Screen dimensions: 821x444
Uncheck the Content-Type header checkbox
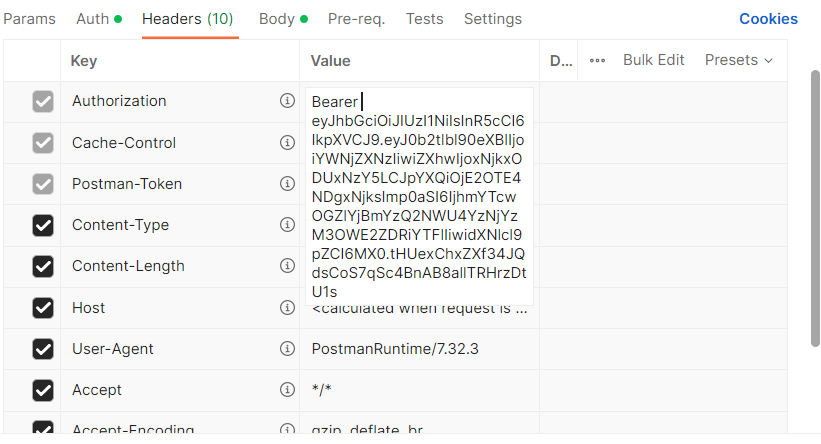[43, 225]
